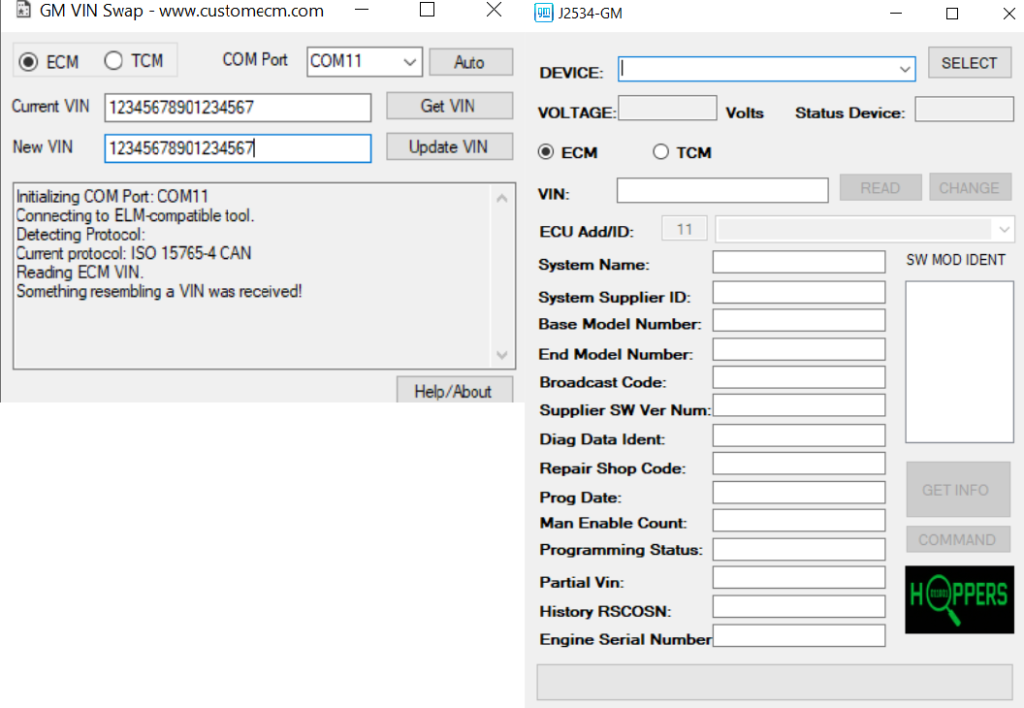Image resolution: width=1024 pixels, height=708 pixels.
Task: Click the Update VIN button
Action: click(x=449, y=146)
